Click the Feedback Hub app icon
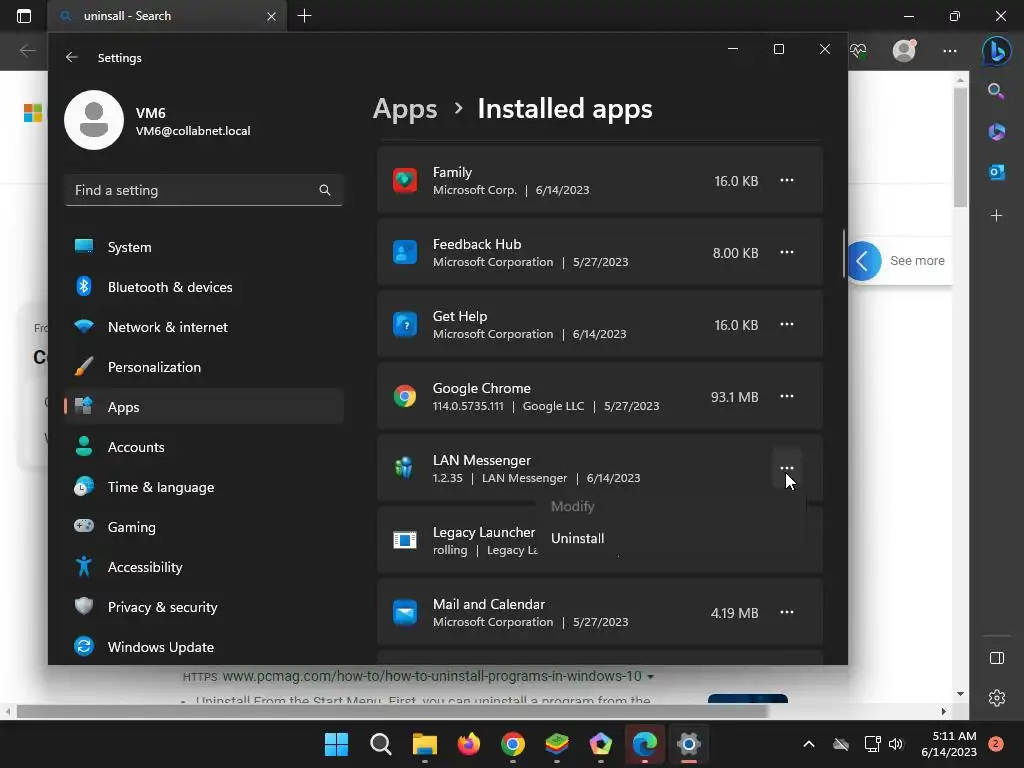Image resolution: width=1024 pixels, height=768 pixels. [x=405, y=252]
